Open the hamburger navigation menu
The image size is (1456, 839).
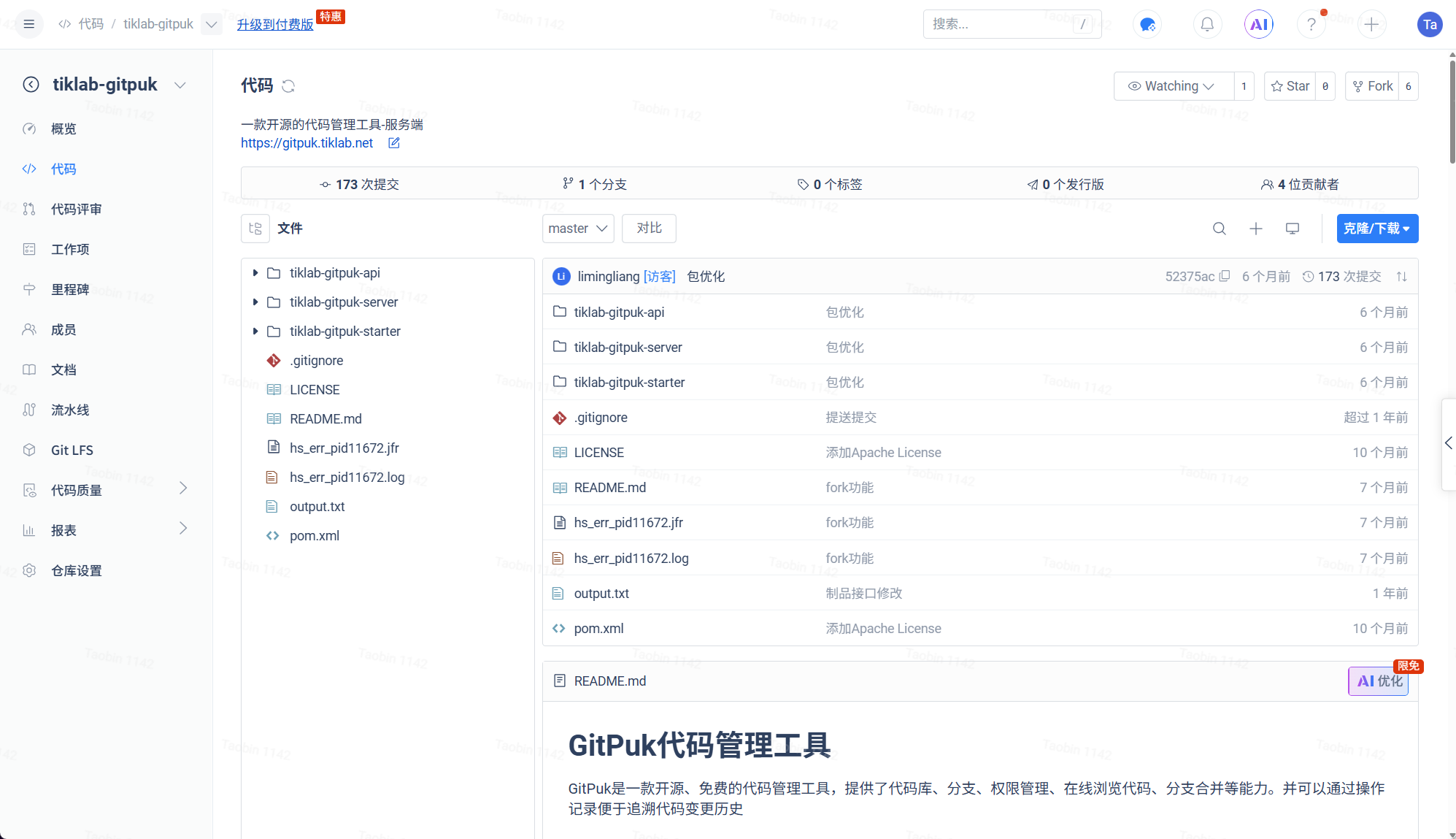click(29, 23)
